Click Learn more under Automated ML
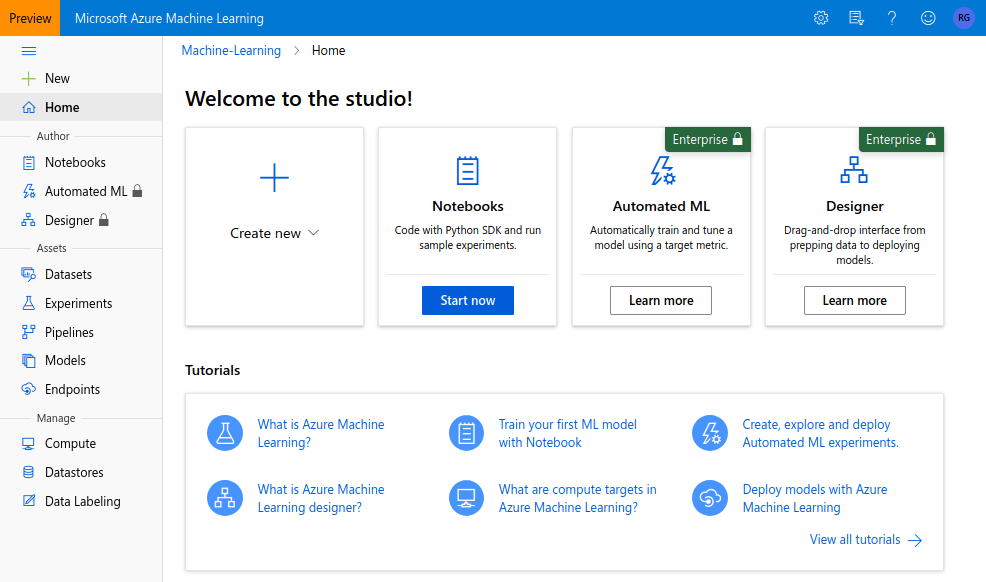 point(661,300)
